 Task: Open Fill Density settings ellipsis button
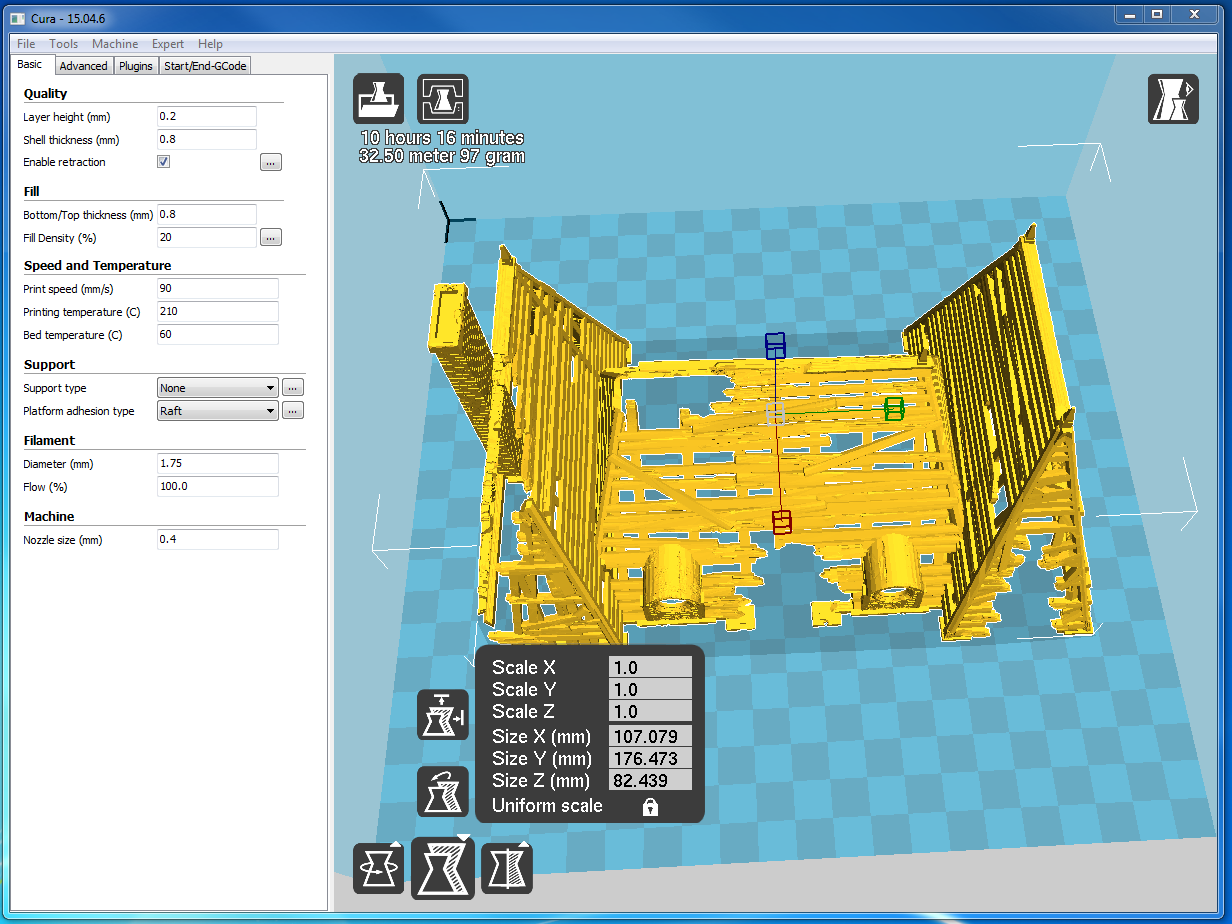(271, 238)
